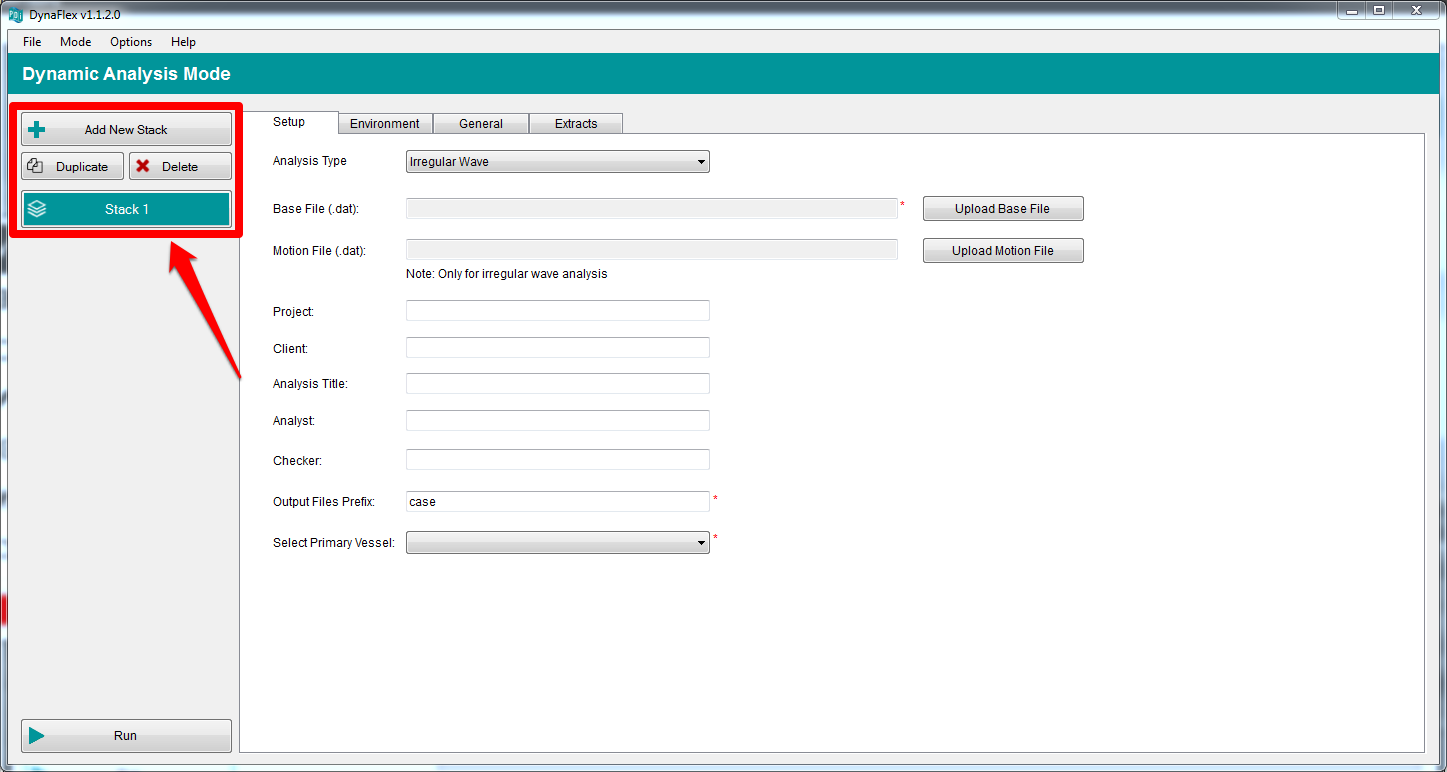Duplicate the selected stack
The width and height of the screenshot is (1447, 772).
[72, 166]
